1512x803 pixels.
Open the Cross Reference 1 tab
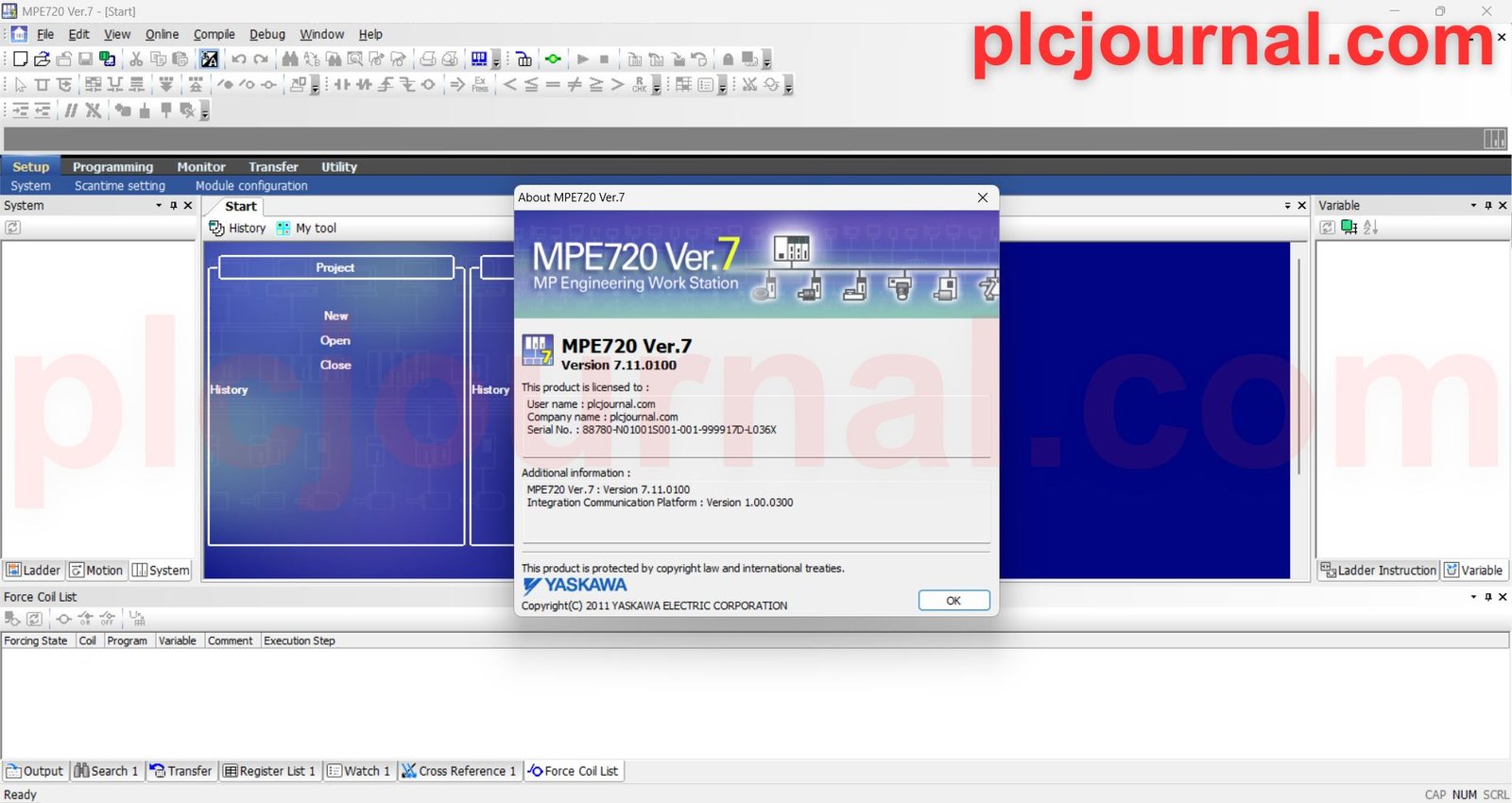tap(459, 771)
